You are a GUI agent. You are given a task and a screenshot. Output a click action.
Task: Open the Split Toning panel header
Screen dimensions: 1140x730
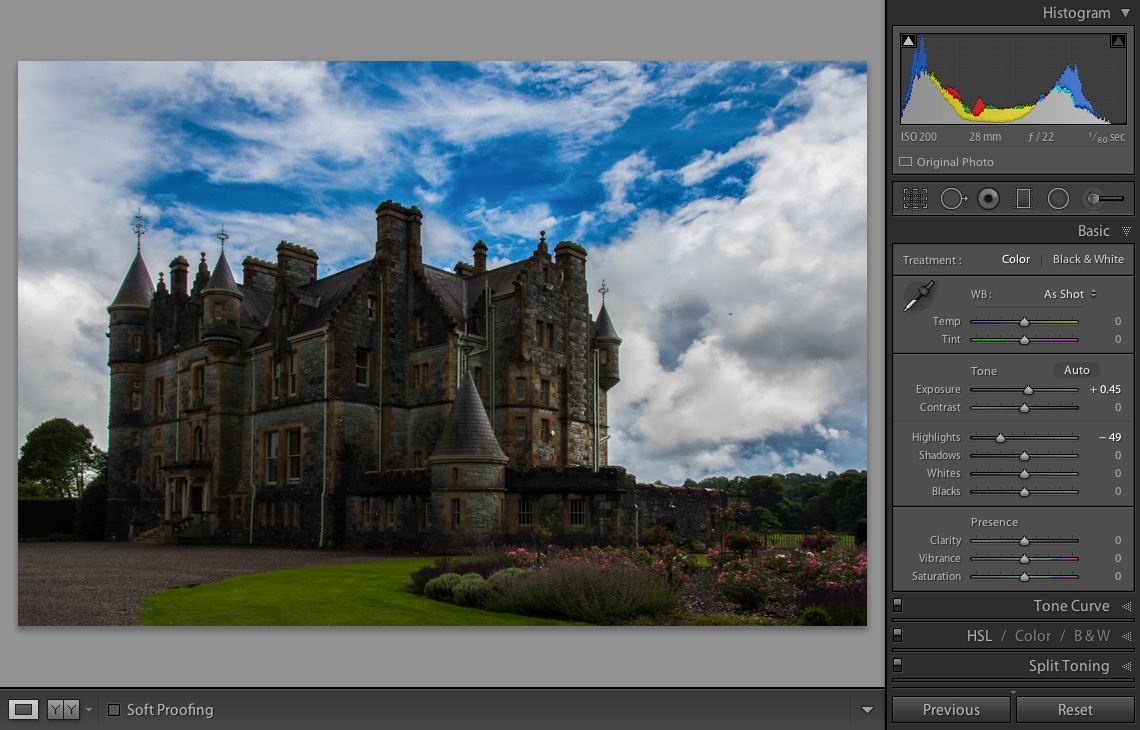click(1069, 665)
